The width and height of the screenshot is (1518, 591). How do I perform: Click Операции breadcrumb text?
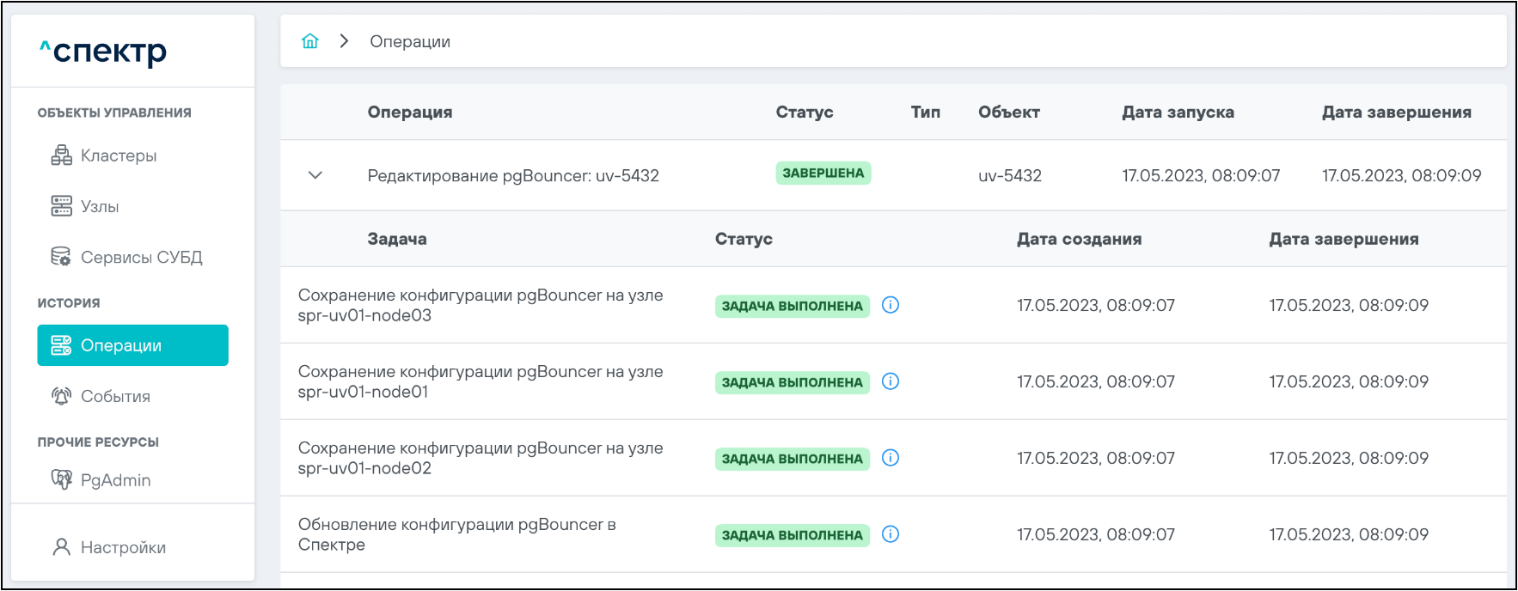[410, 41]
